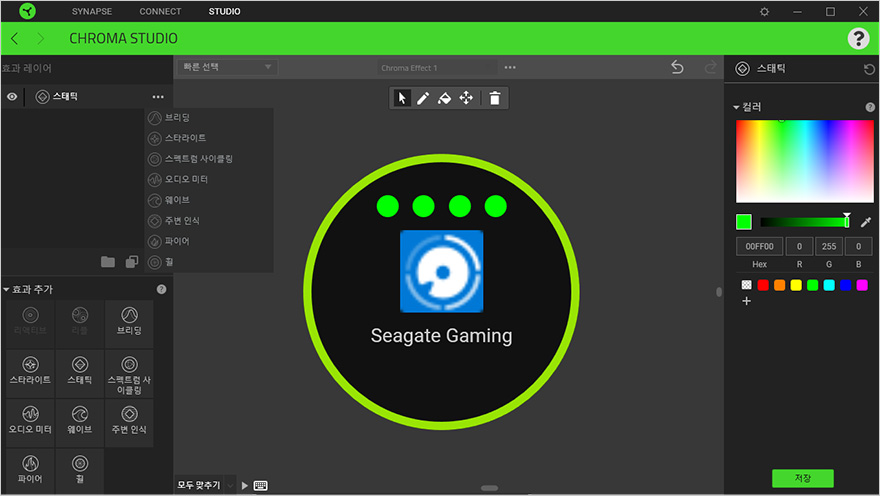Select the red color swatch
The image size is (880, 496).
(763, 285)
